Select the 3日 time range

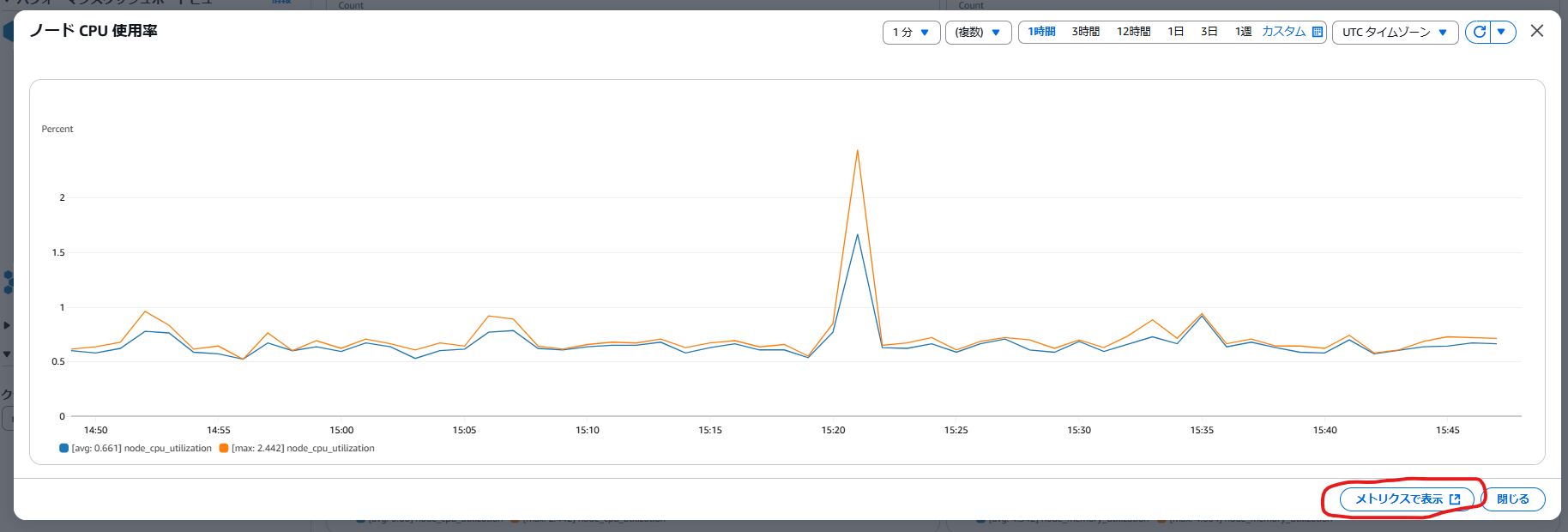(x=1209, y=32)
